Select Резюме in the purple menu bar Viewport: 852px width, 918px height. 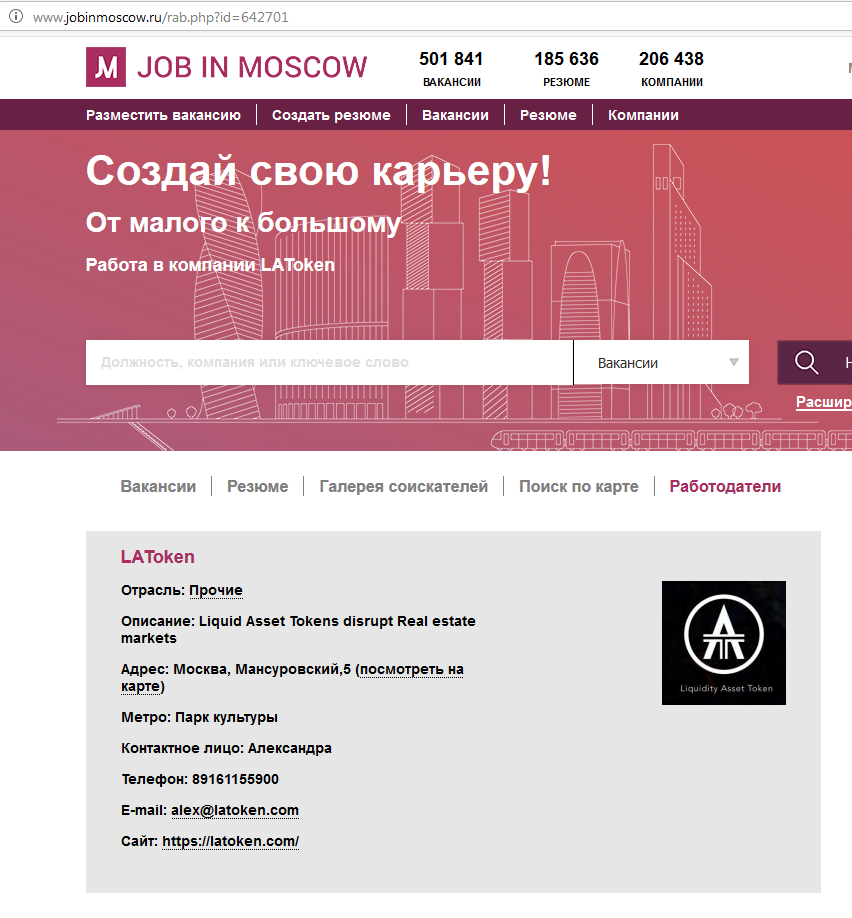[x=548, y=115]
